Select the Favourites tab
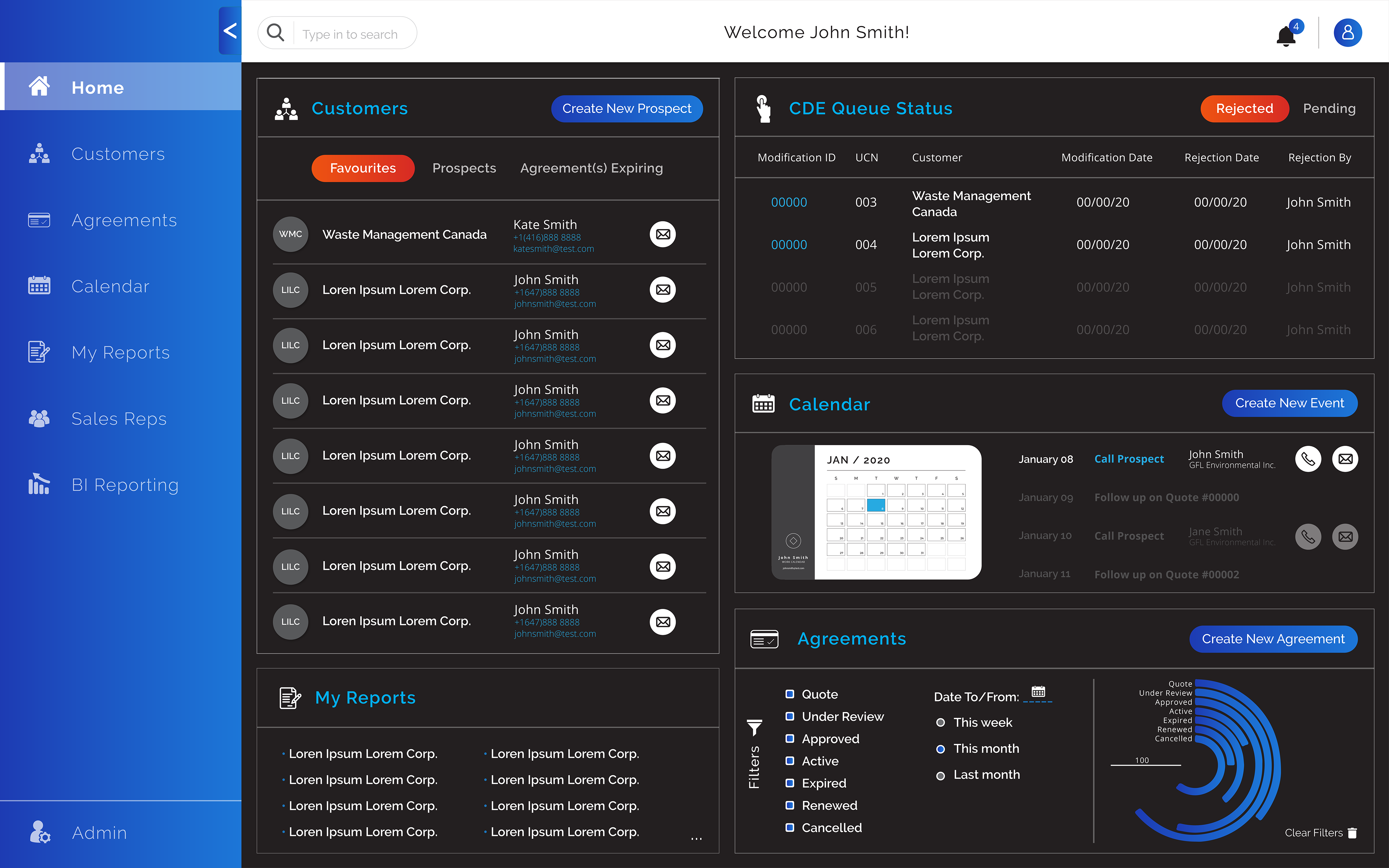 [x=363, y=168]
